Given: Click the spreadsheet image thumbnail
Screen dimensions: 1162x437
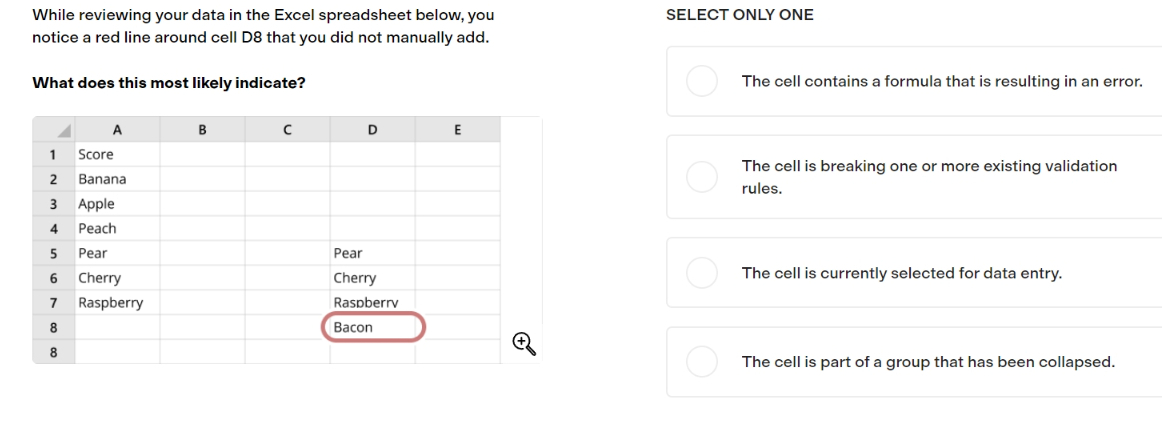Looking at the screenshot, I should point(287,240).
